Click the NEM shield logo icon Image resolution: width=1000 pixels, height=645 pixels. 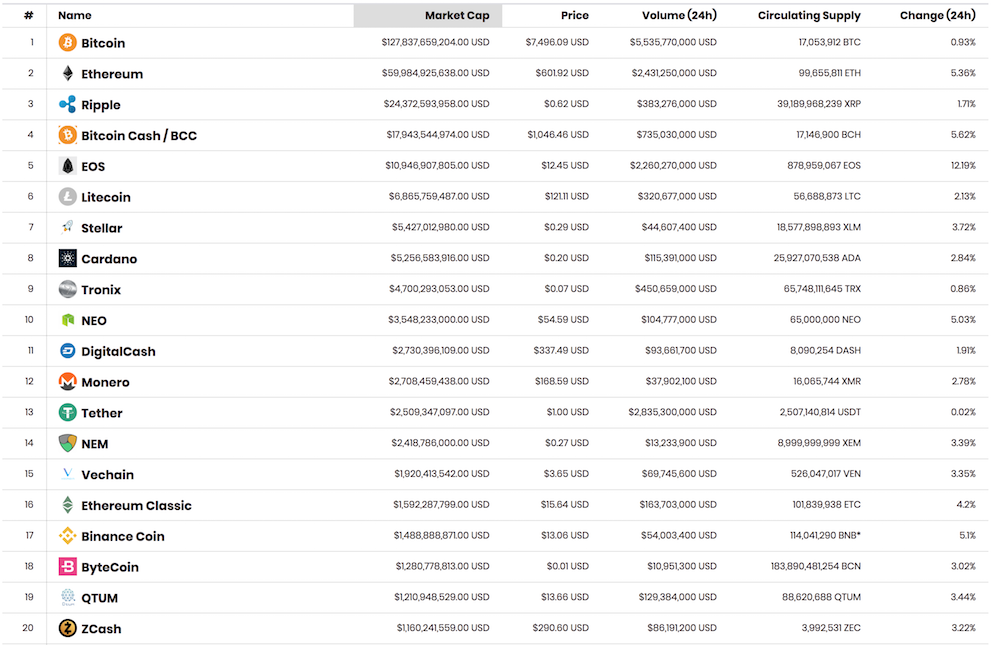click(x=68, y=443)
